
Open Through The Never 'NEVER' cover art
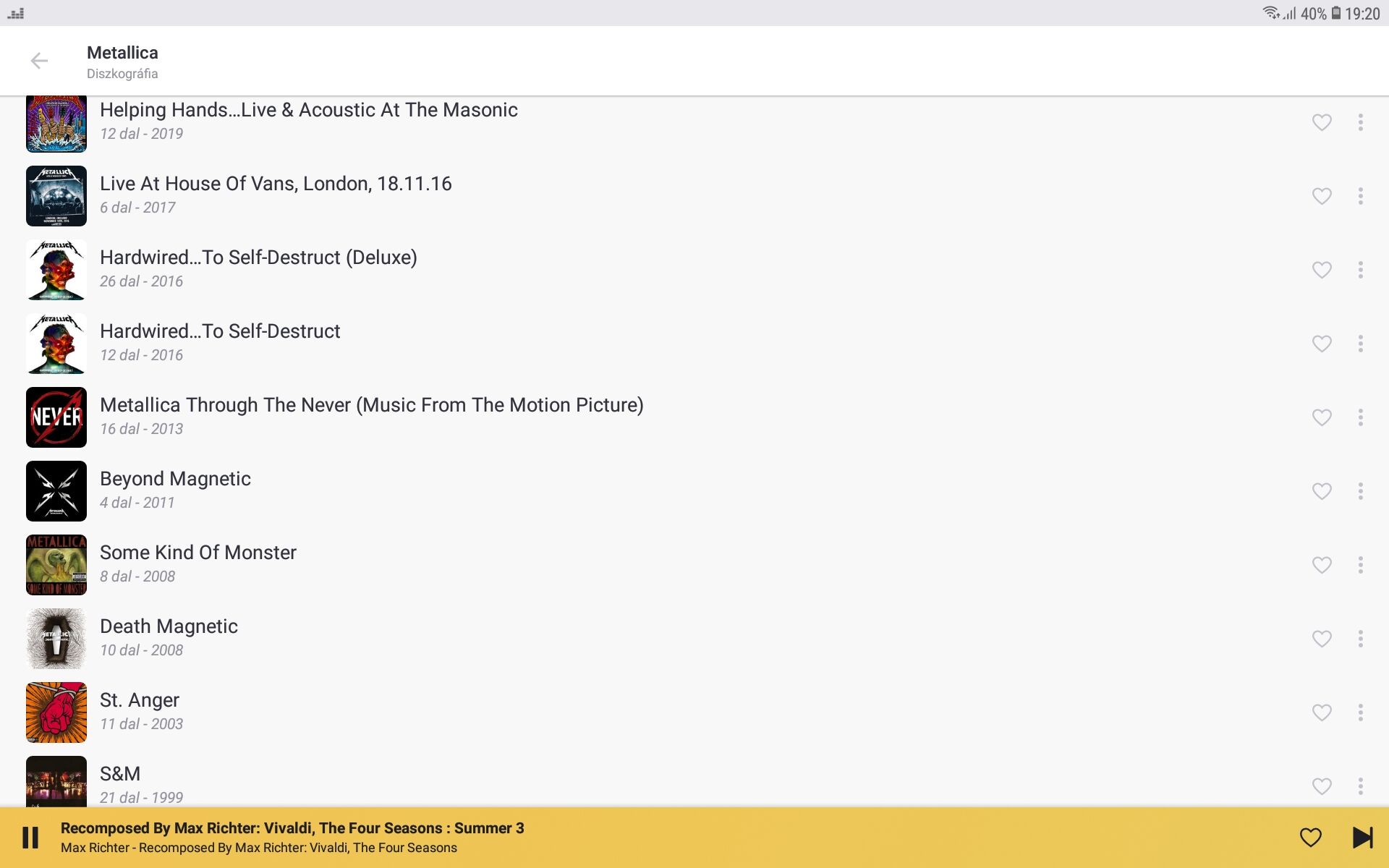pos(56,417)
